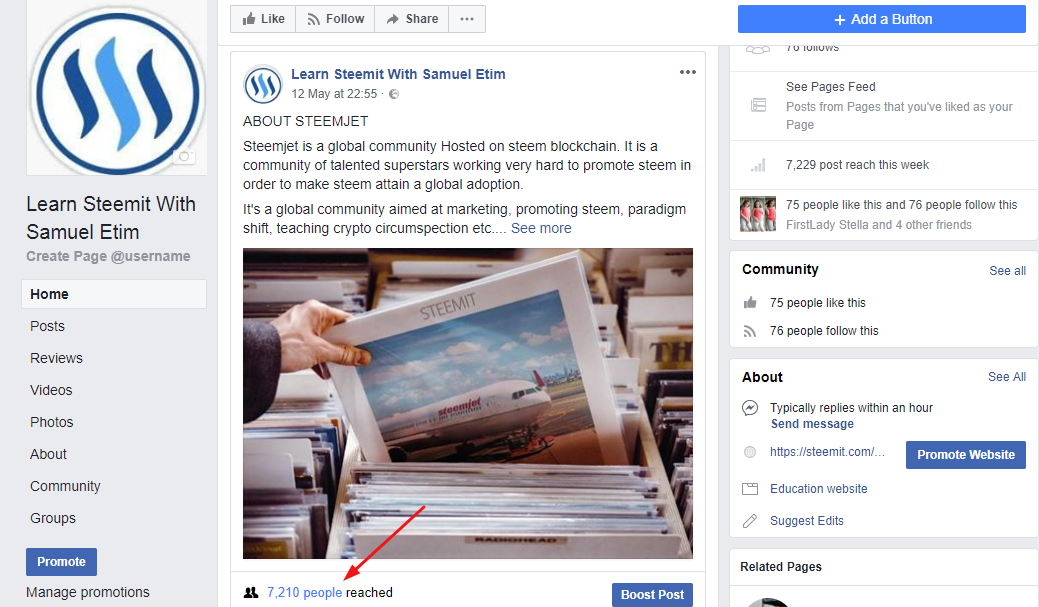
Task: Click See All in About section
Action: 1007,376
